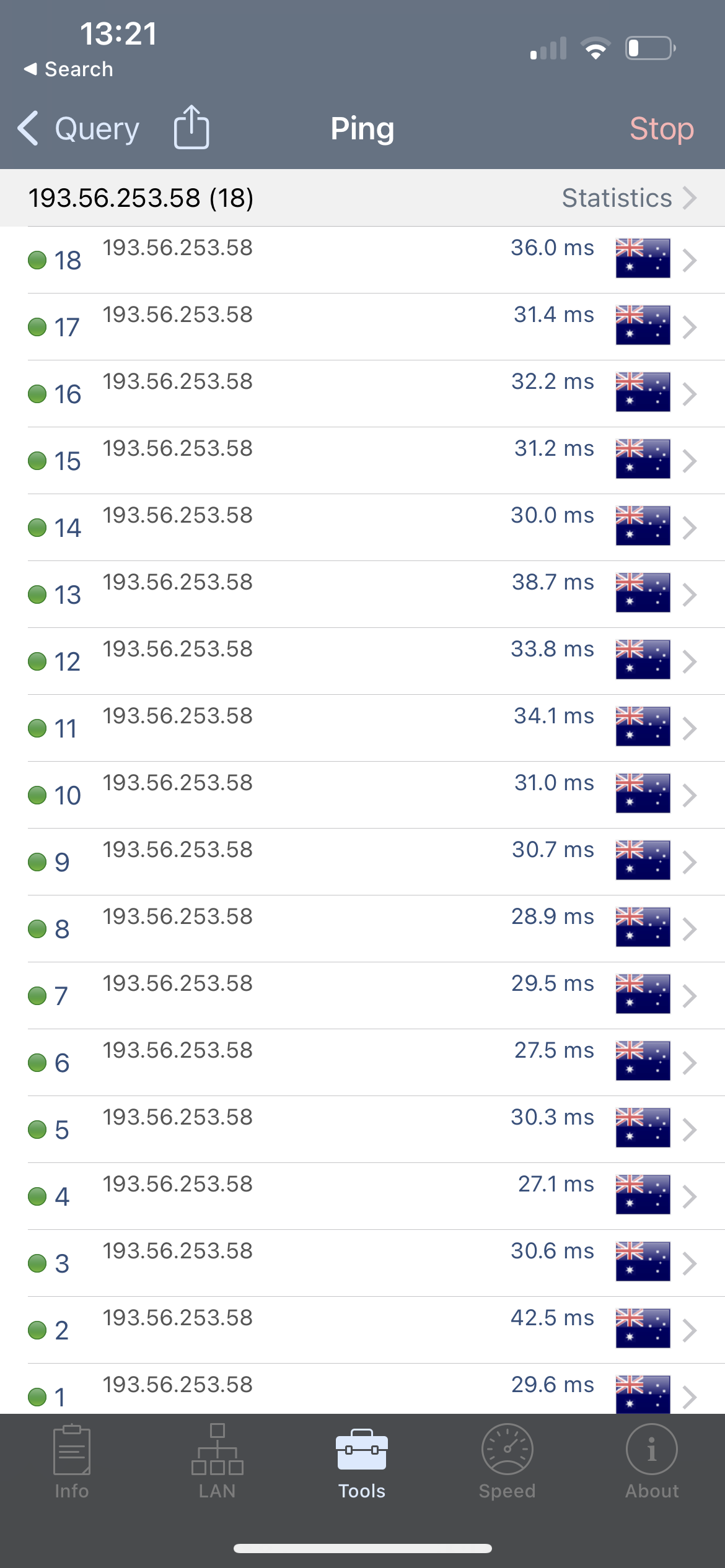The image size is (725, 1568).
Task: Open the Statistics summary
Action: (x=616, y=198)
